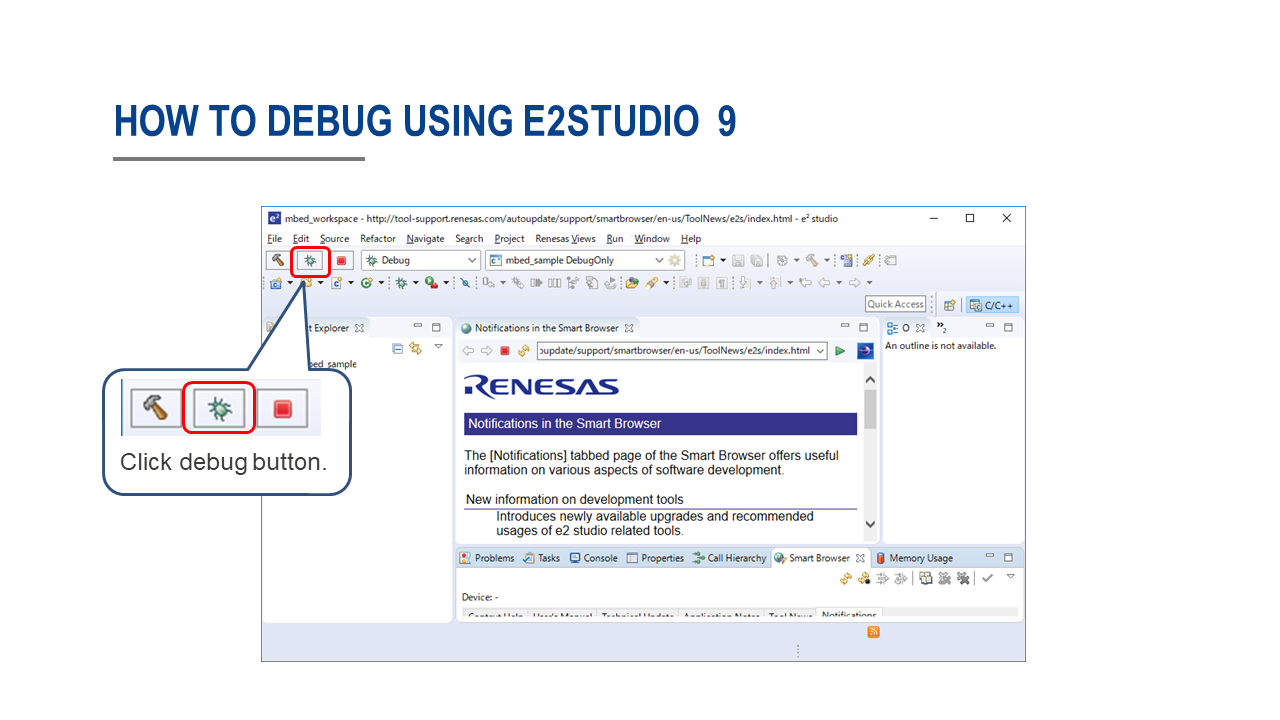Close the Smart Browser bottom tab
The image size is (1280, 720).
coord(860,558)
